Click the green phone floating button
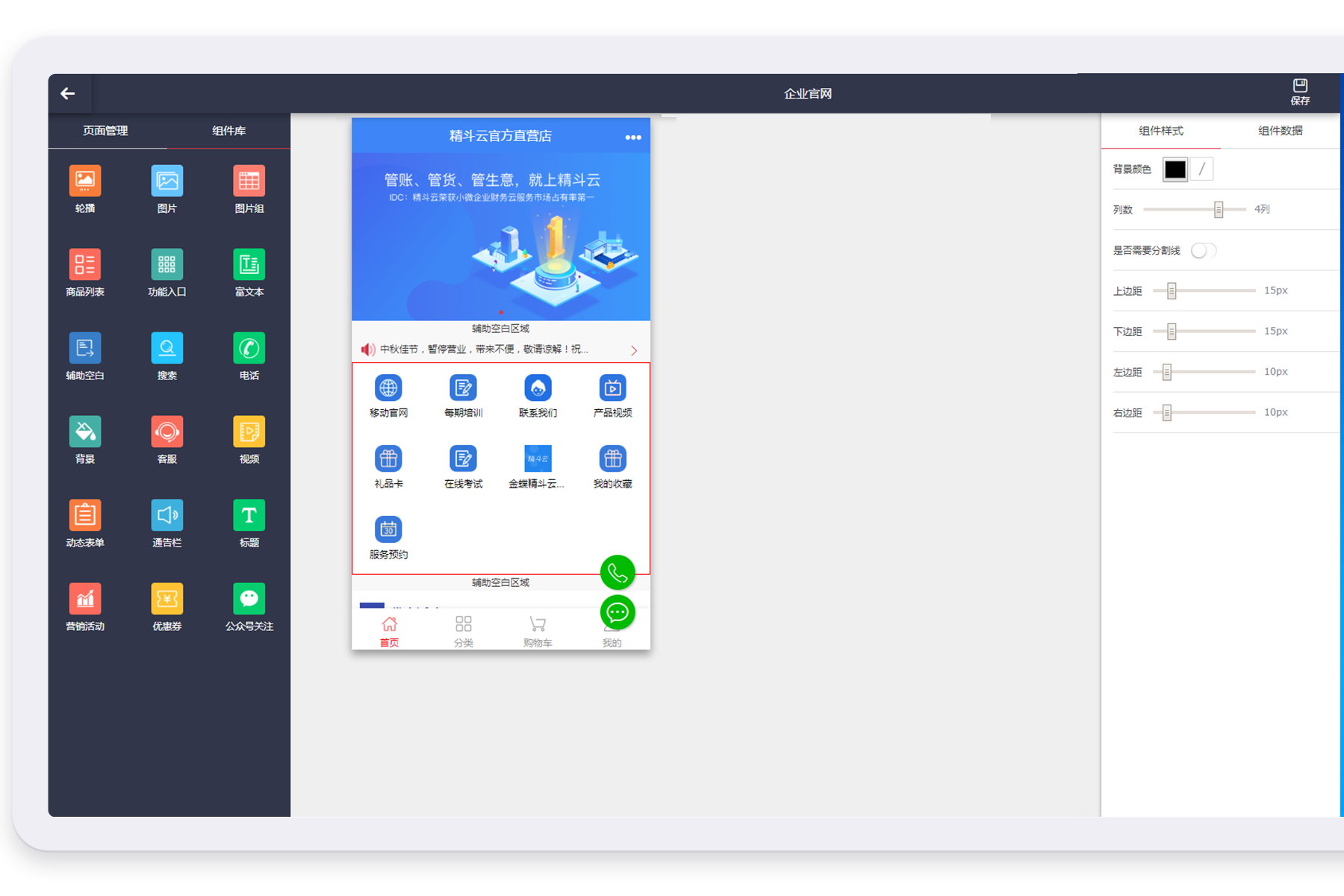 (x=617, y=573)
